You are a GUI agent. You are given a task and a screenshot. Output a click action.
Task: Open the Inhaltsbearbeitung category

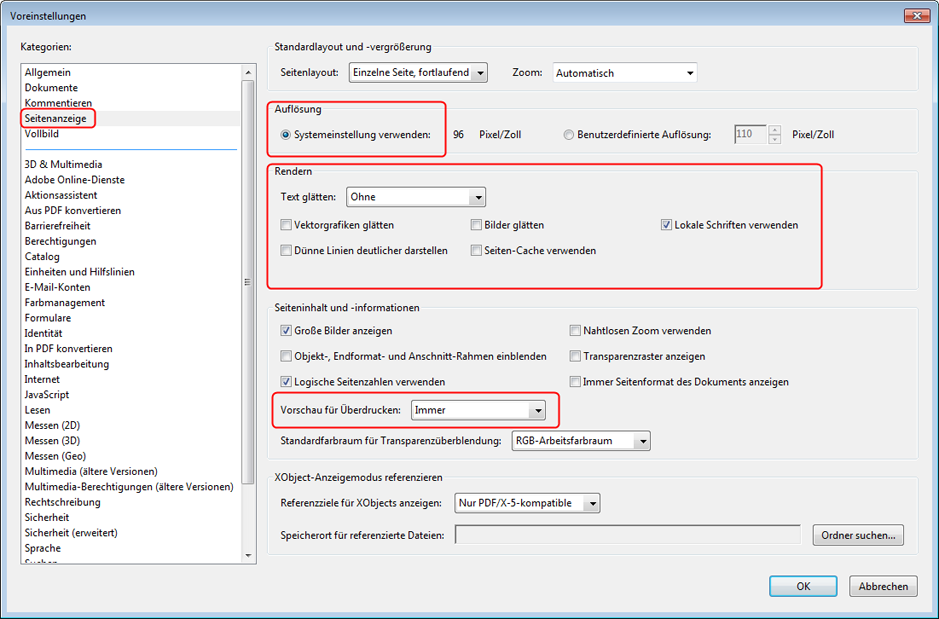(66, 364)
